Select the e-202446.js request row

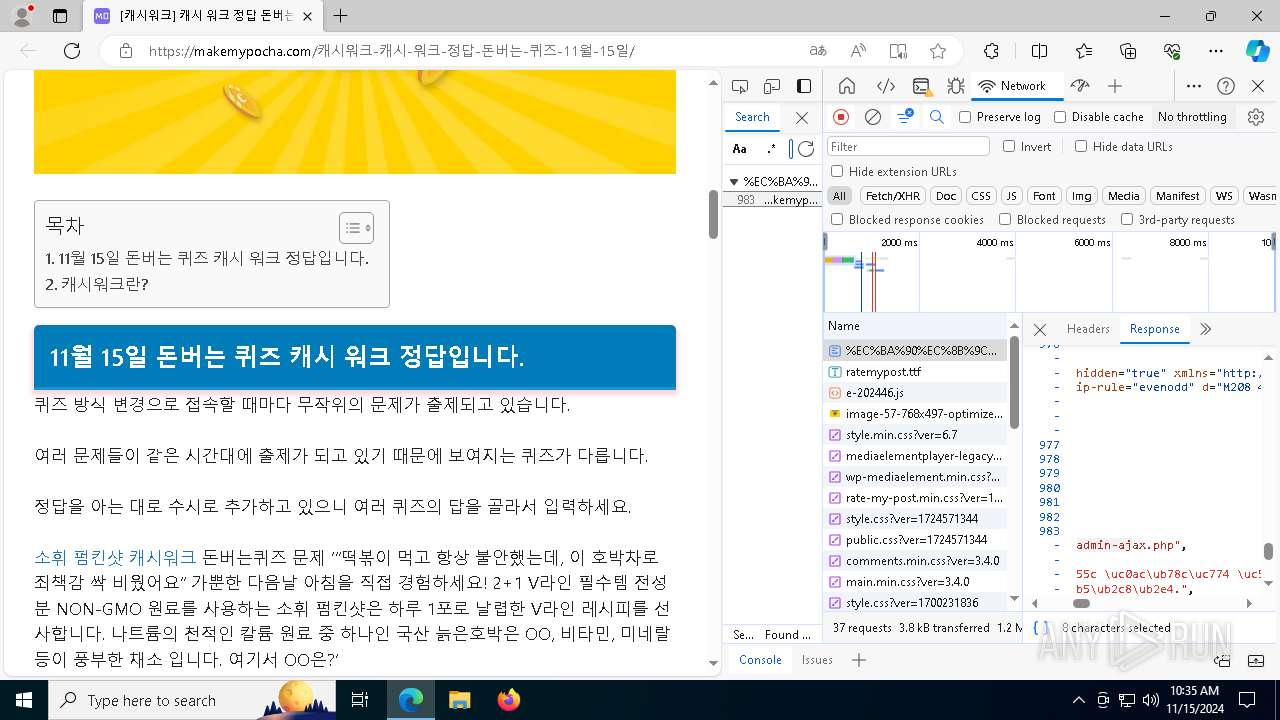pyautogui.click(x=915, y=392)
